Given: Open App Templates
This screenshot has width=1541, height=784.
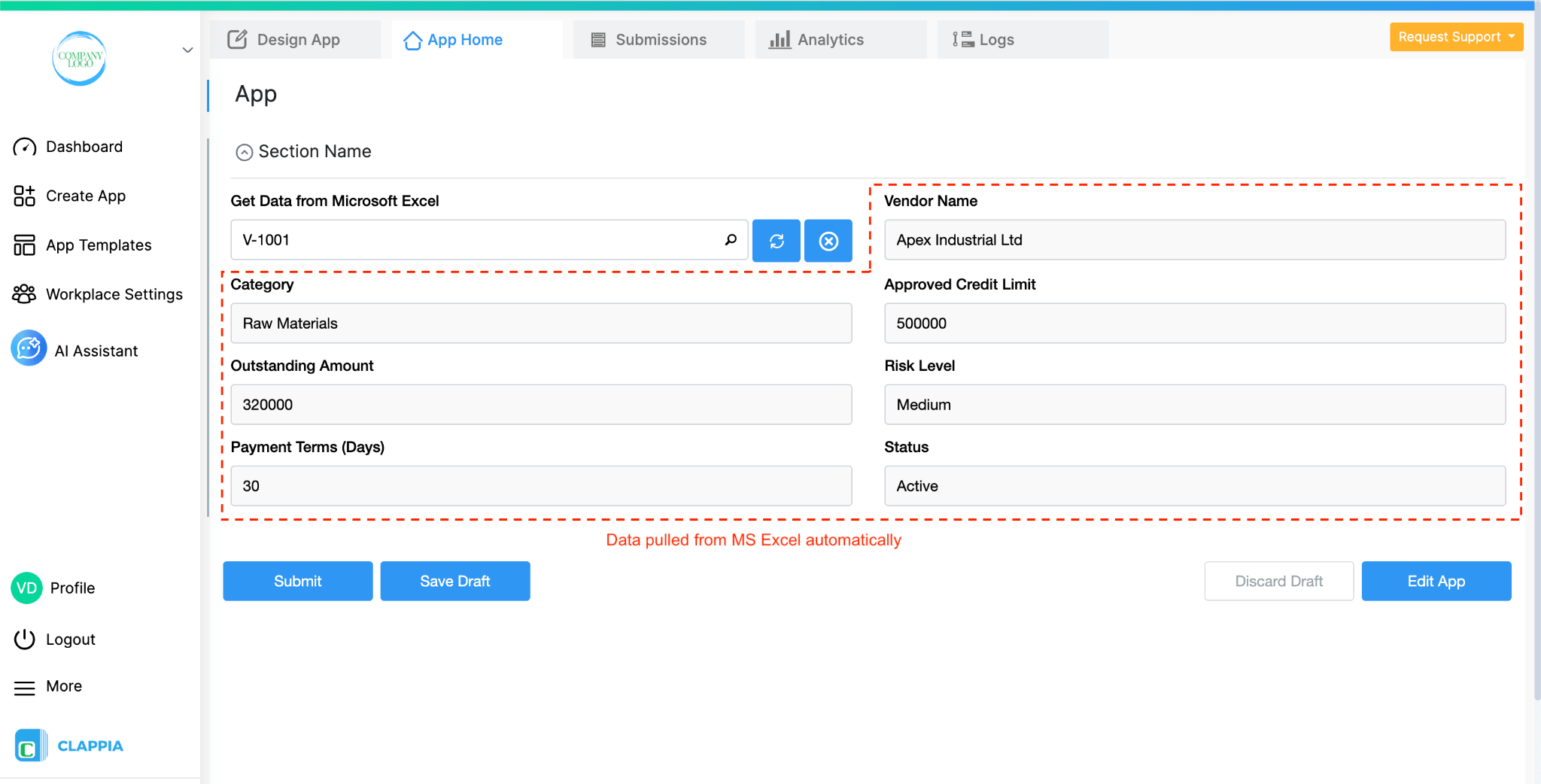Looking at the screenshot, I should [x=97, y=245].
